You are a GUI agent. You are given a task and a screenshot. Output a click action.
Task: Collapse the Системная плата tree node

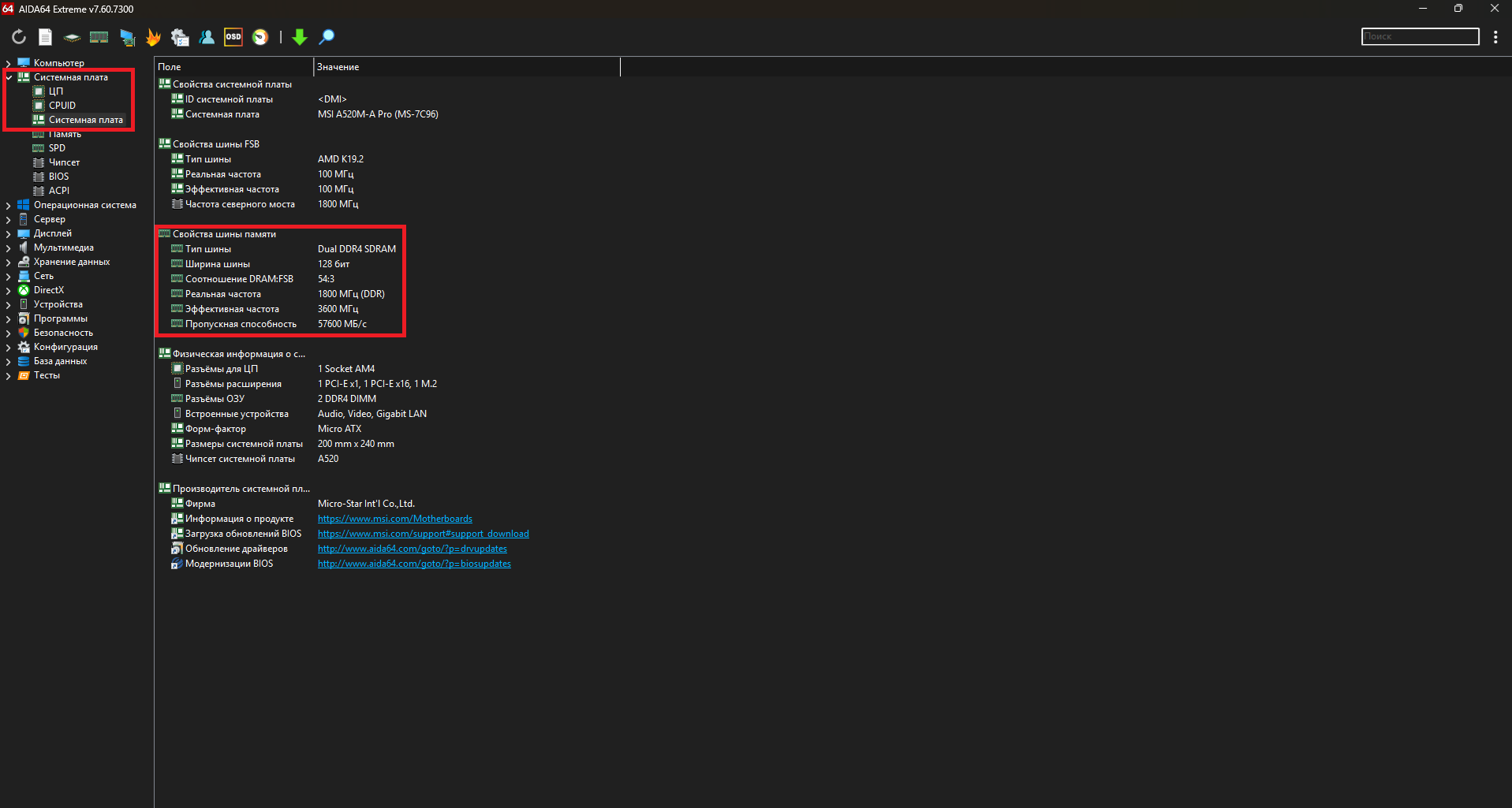coord(9,77)
